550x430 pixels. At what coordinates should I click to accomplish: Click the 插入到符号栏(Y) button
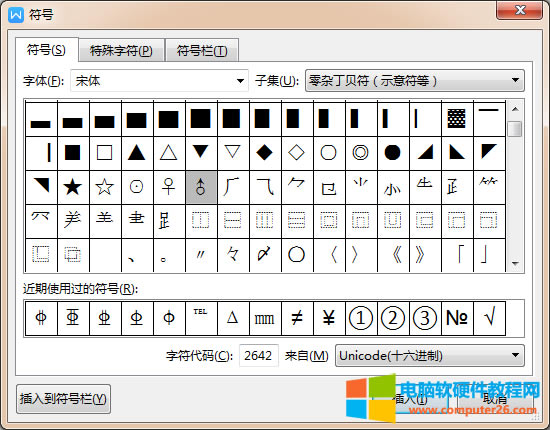pos(63,399)
